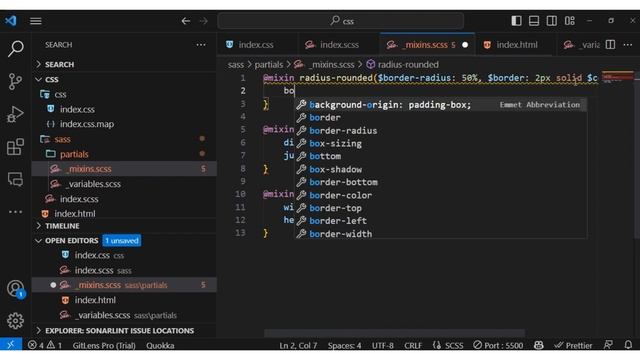Show errors and warnings in status bar

(45, 345)
